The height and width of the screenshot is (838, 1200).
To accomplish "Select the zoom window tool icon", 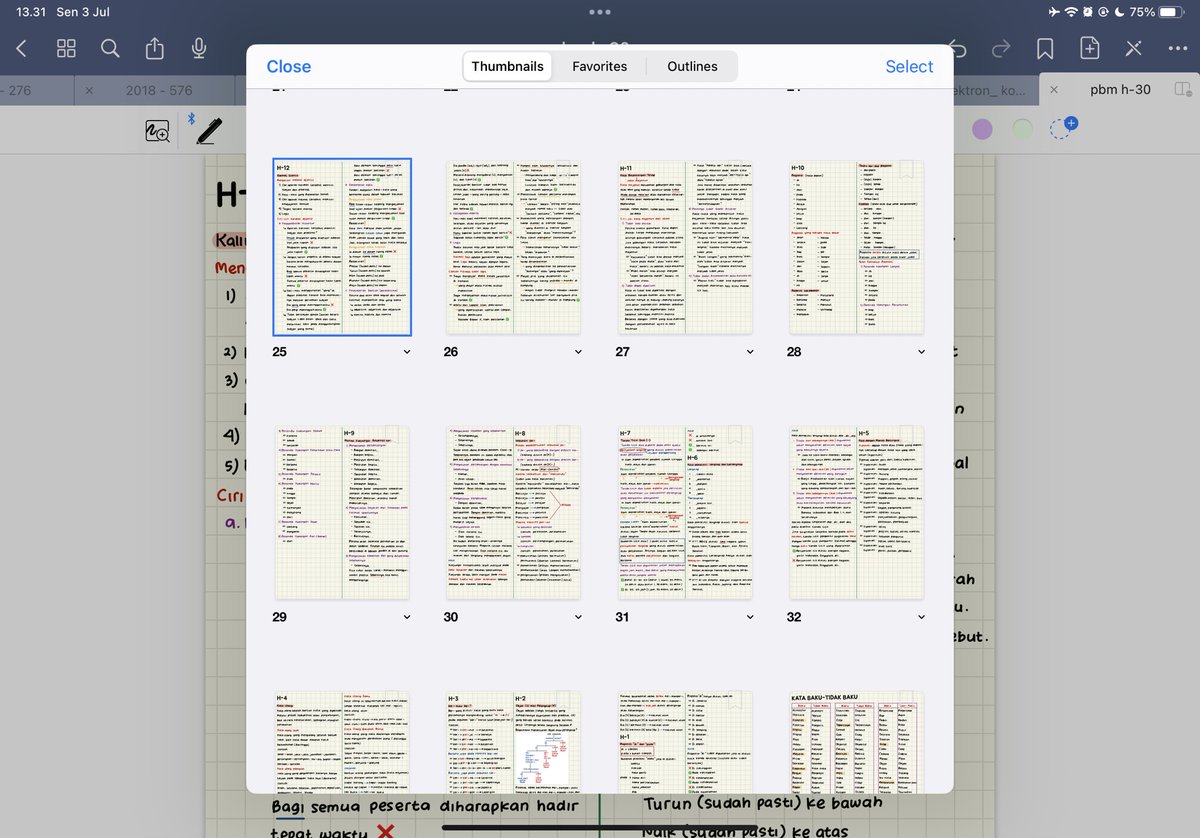I will (x=157, y=130).
